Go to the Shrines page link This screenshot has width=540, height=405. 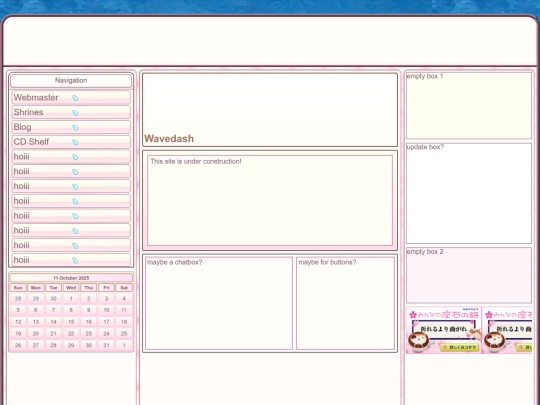pos(71,112)
